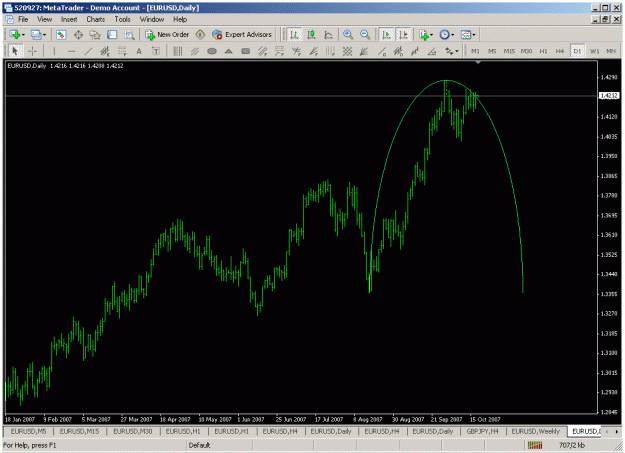Open the Market Watch window icon
Screen dimensions: 625x453
click(x=61, y=35)
